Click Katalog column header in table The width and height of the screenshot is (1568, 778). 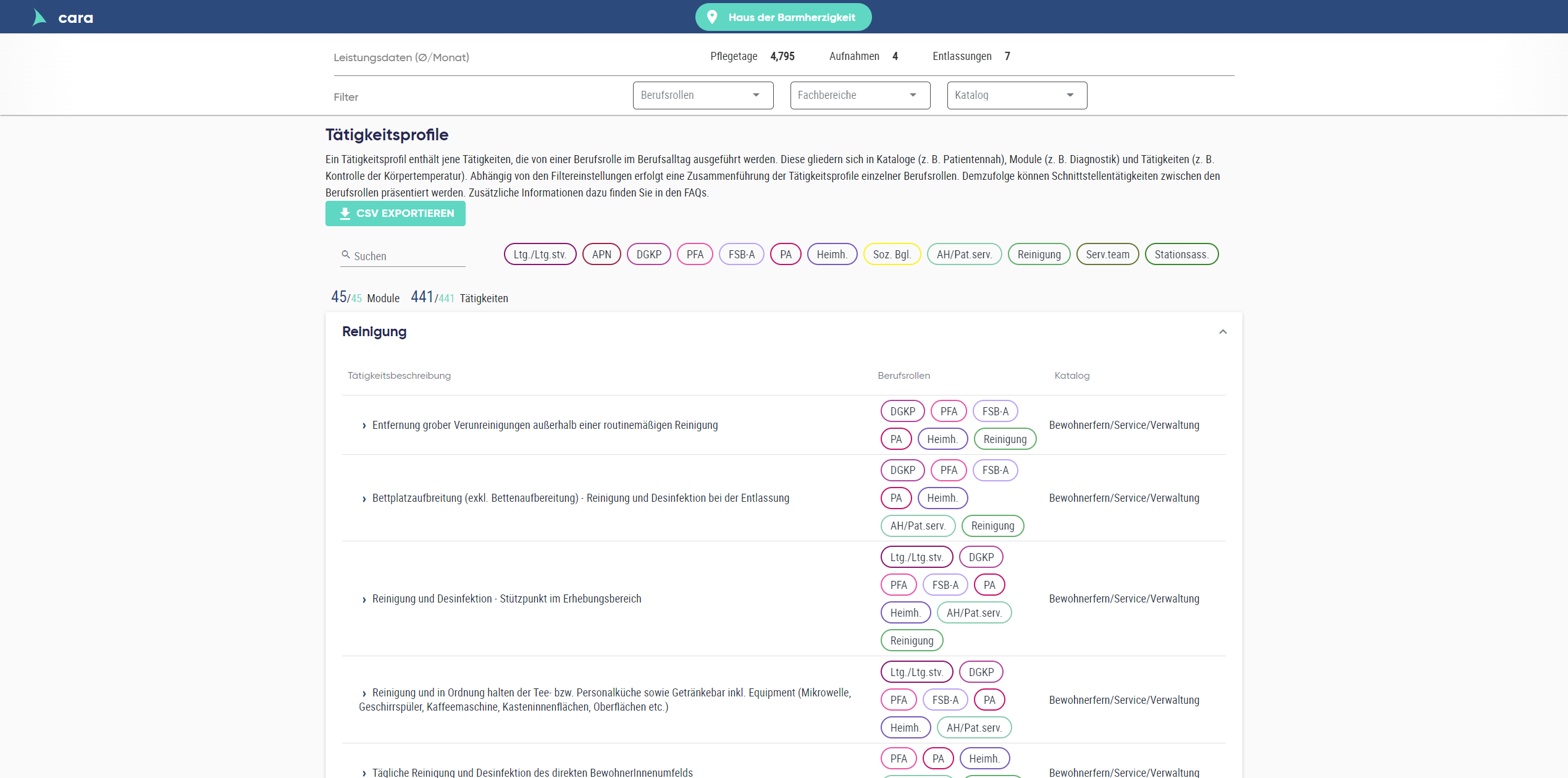coord(1071,375)
